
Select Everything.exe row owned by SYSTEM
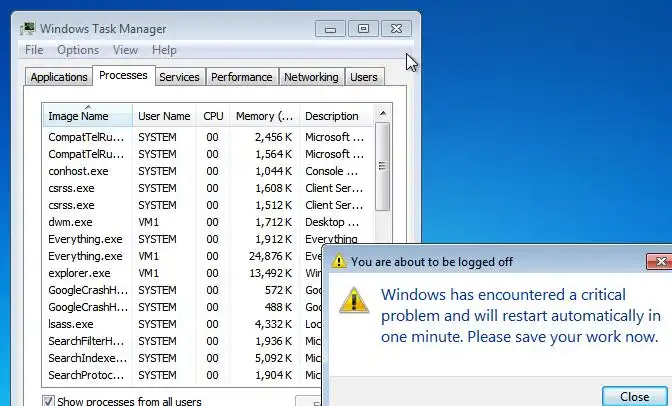click(x=208, y=239)
